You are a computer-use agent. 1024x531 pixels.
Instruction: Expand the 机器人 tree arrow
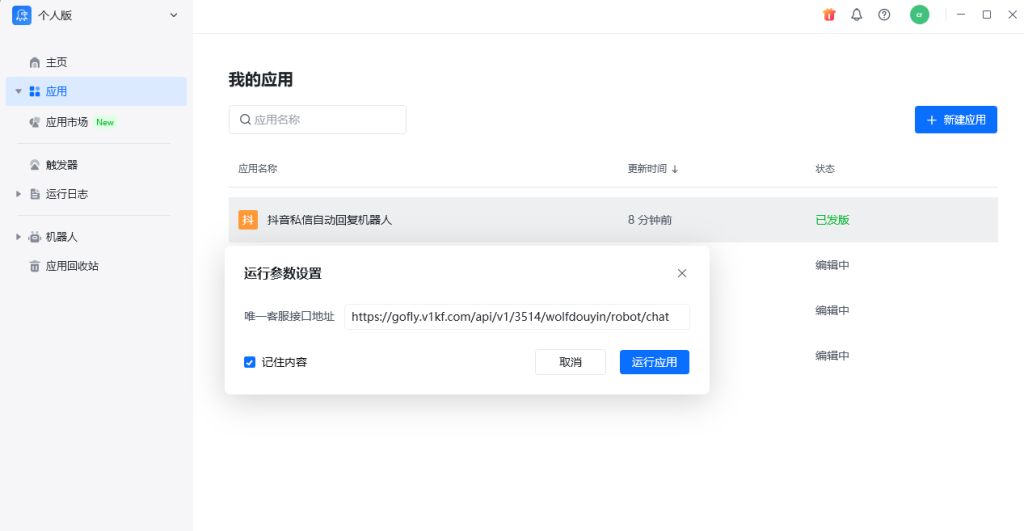coord(18,236)
